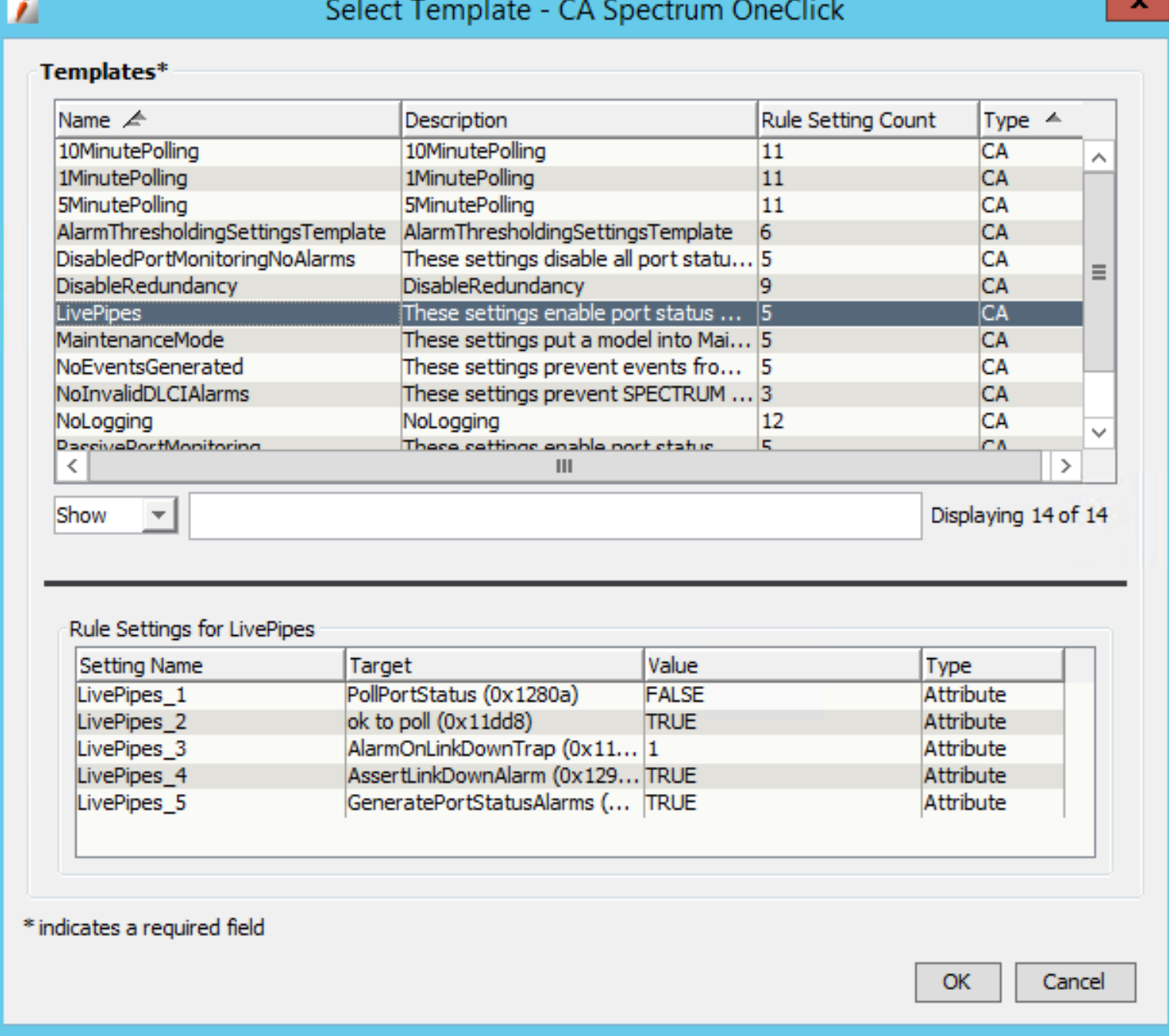This screenshot has width=1169, height=1036.
Task: Sort templates by the Name column header
Action: click(228, 120)
